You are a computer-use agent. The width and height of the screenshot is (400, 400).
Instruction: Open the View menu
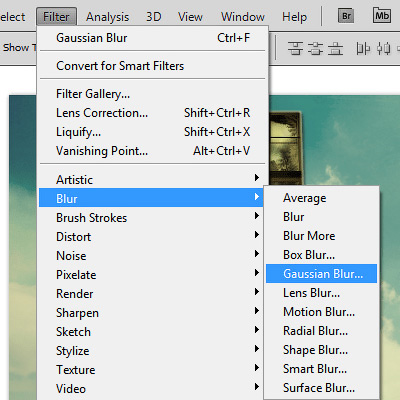(x=190, y=17)
